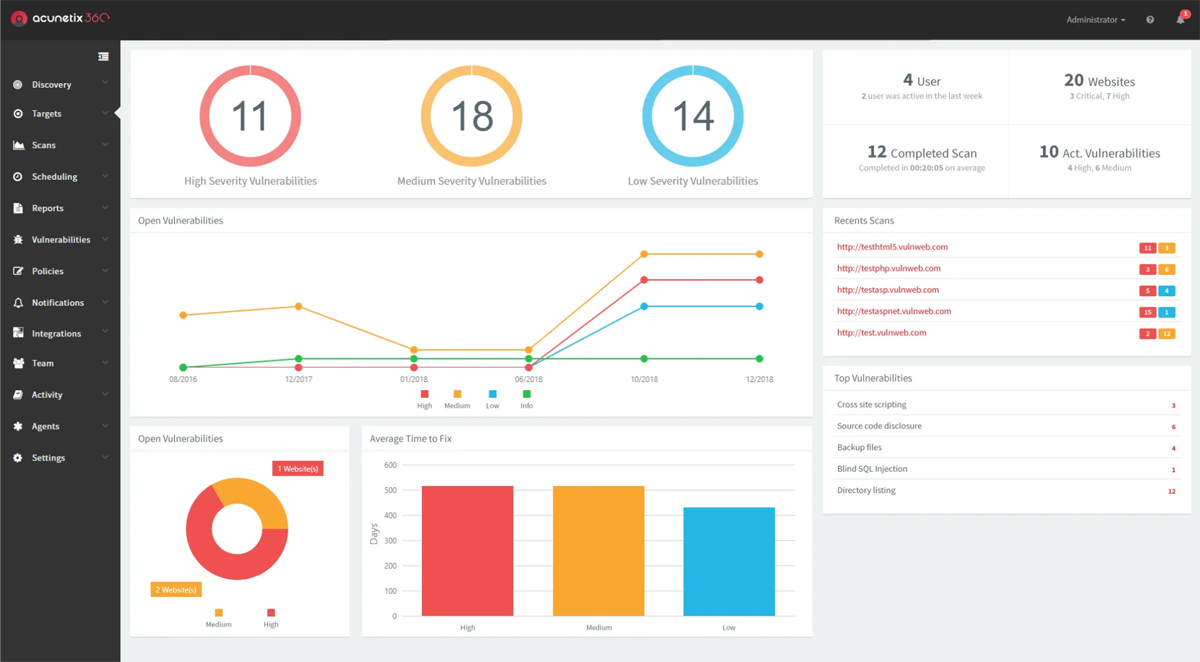Click the Integrations icon
This screenshot has height=662, width=1200.
[x=18, y=333]
